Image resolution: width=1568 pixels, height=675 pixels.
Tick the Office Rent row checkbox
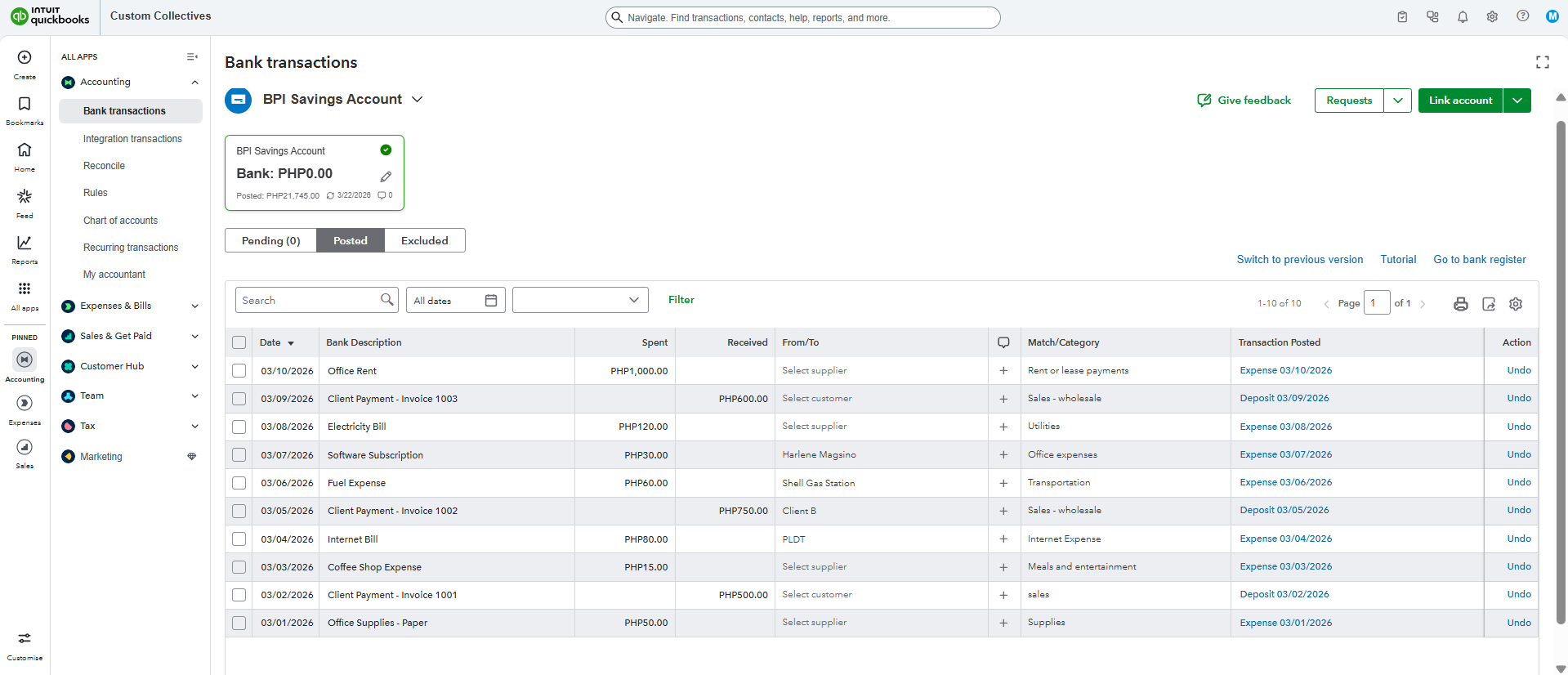click(239, 371)
